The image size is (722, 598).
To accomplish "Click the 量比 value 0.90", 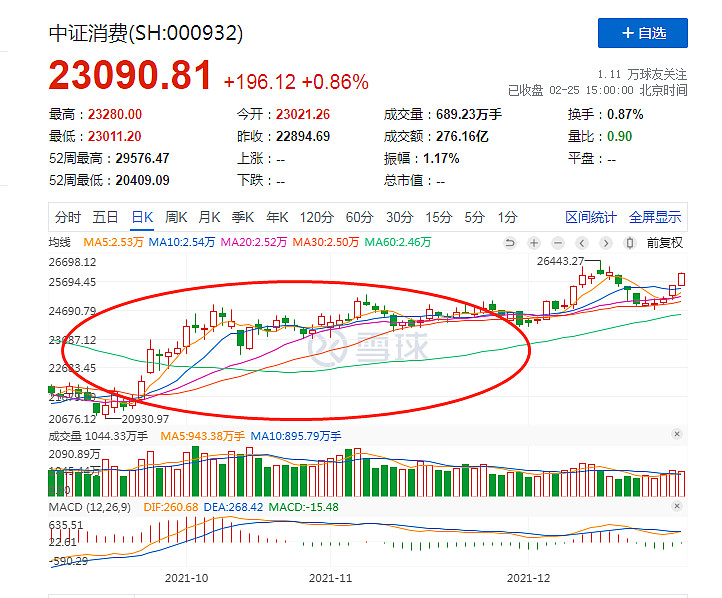I will [619, 136].
